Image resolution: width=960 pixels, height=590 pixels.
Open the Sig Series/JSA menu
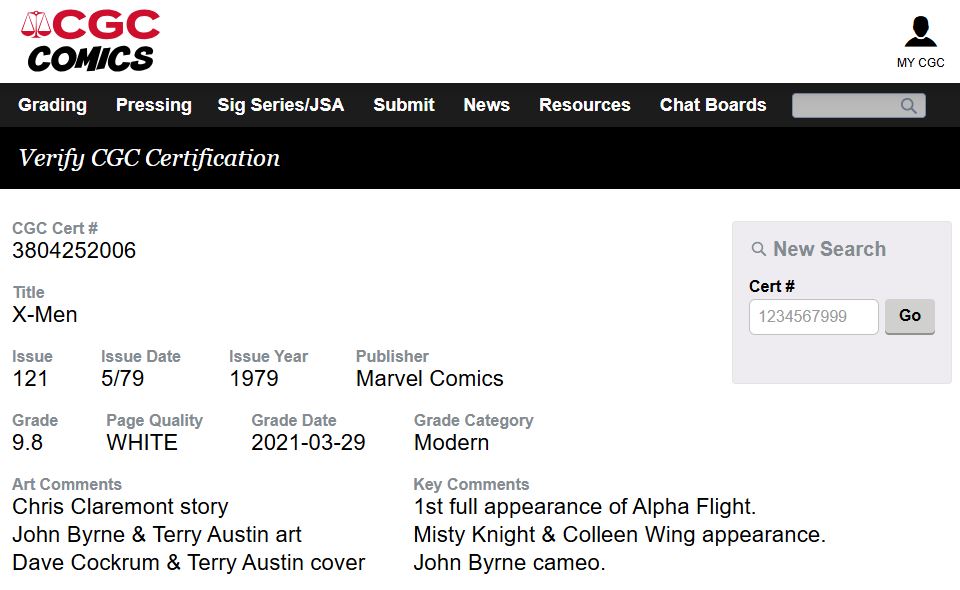pos(280,105)
